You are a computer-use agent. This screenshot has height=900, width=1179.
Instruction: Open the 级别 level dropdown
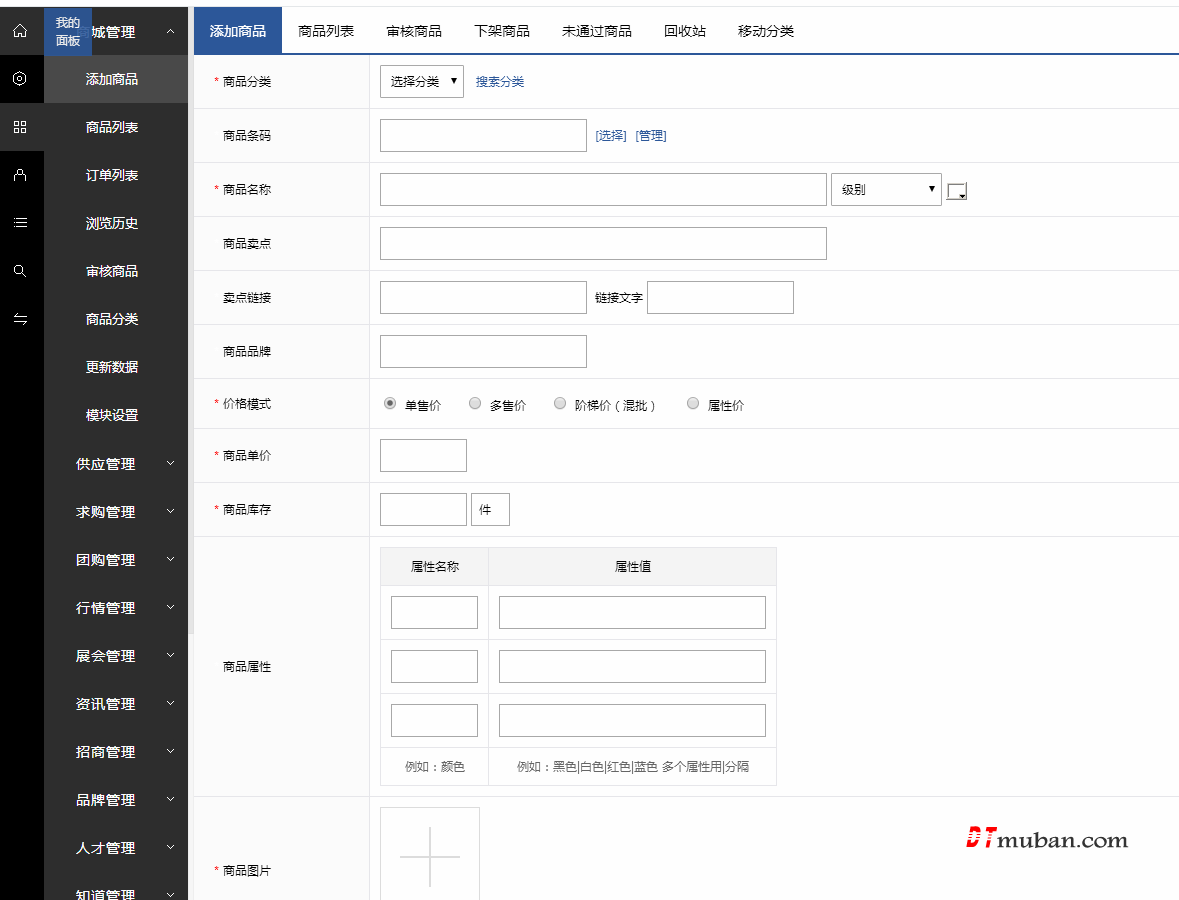[x=886, y=190]
